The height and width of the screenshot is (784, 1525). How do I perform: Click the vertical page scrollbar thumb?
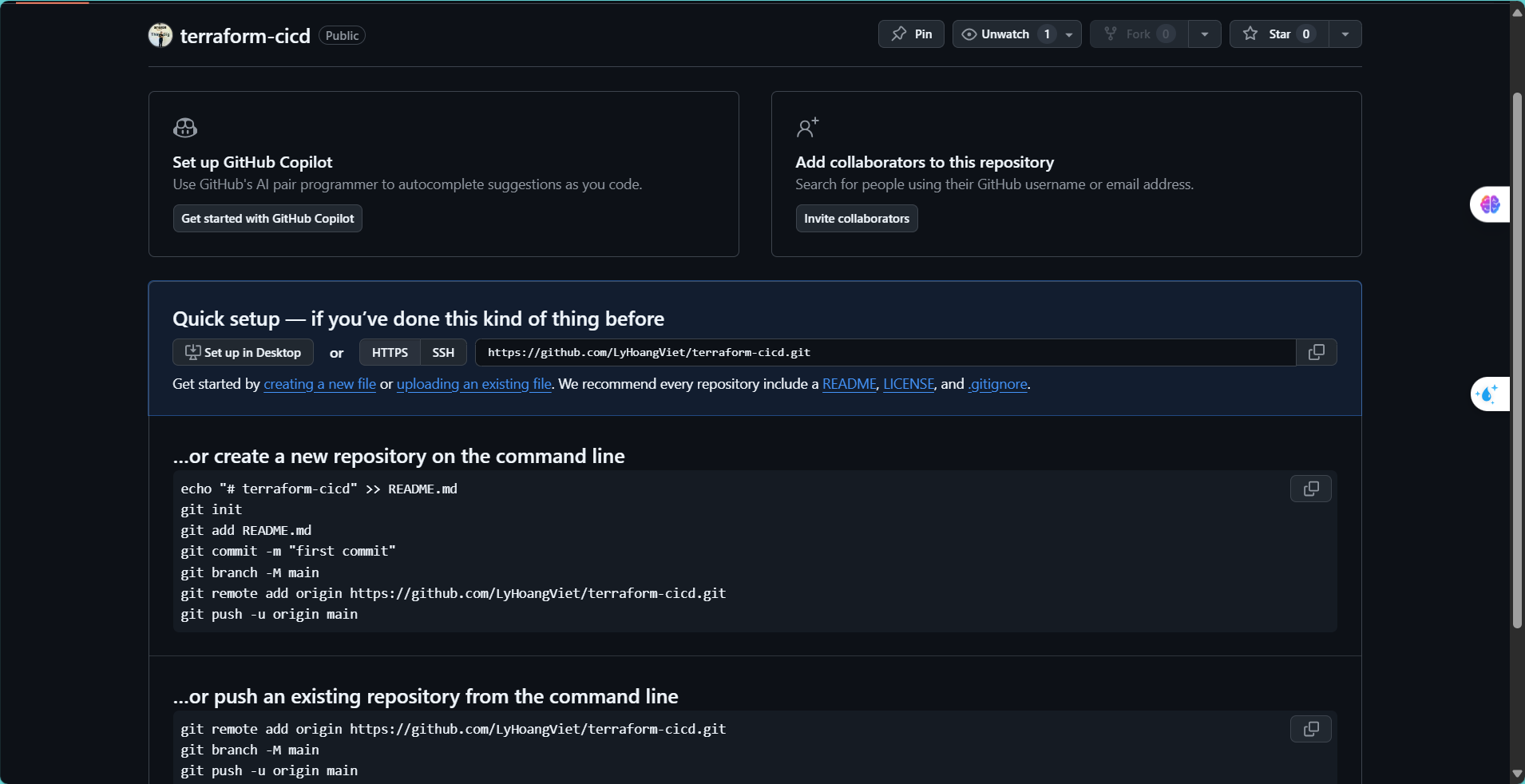1517,361
